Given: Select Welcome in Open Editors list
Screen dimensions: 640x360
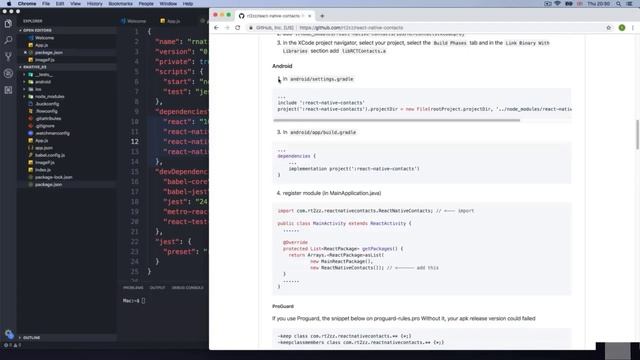Looking at the screenshot, I should click(44, 38).
